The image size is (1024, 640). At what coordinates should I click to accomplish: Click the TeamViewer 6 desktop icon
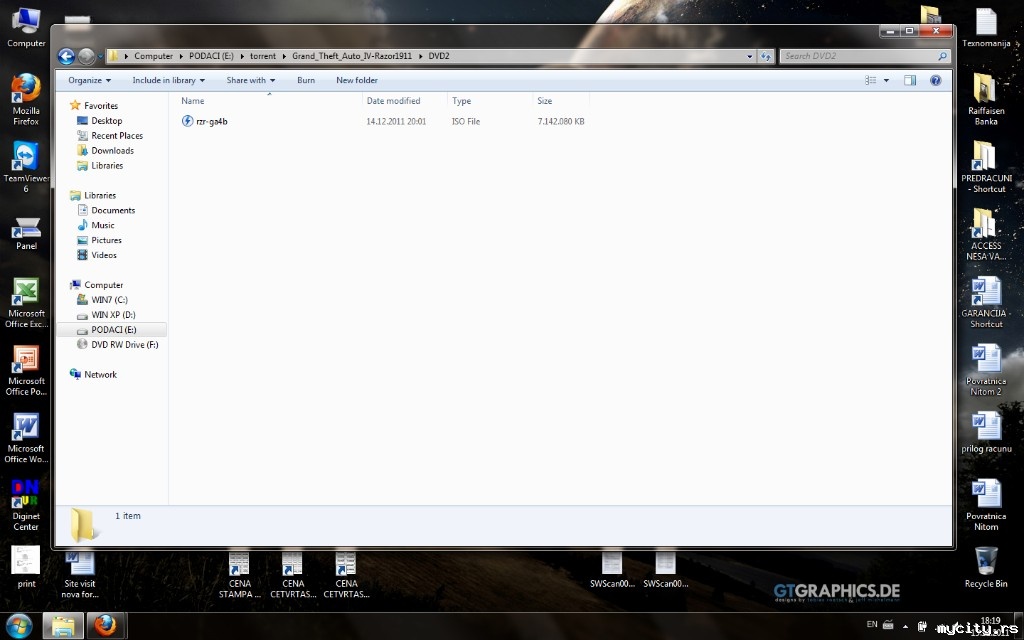26,167
